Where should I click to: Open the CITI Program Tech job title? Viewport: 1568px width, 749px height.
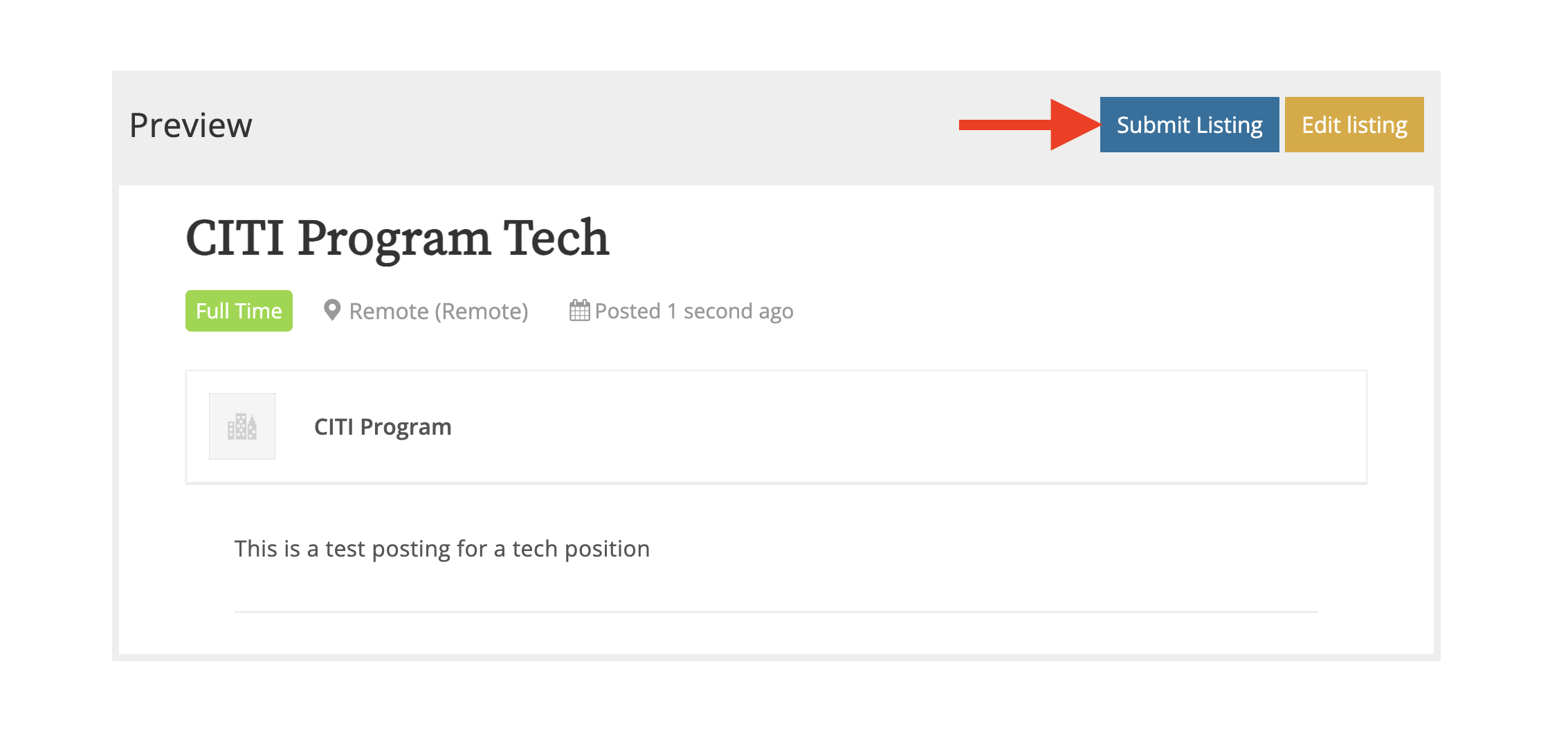(397, 239)
